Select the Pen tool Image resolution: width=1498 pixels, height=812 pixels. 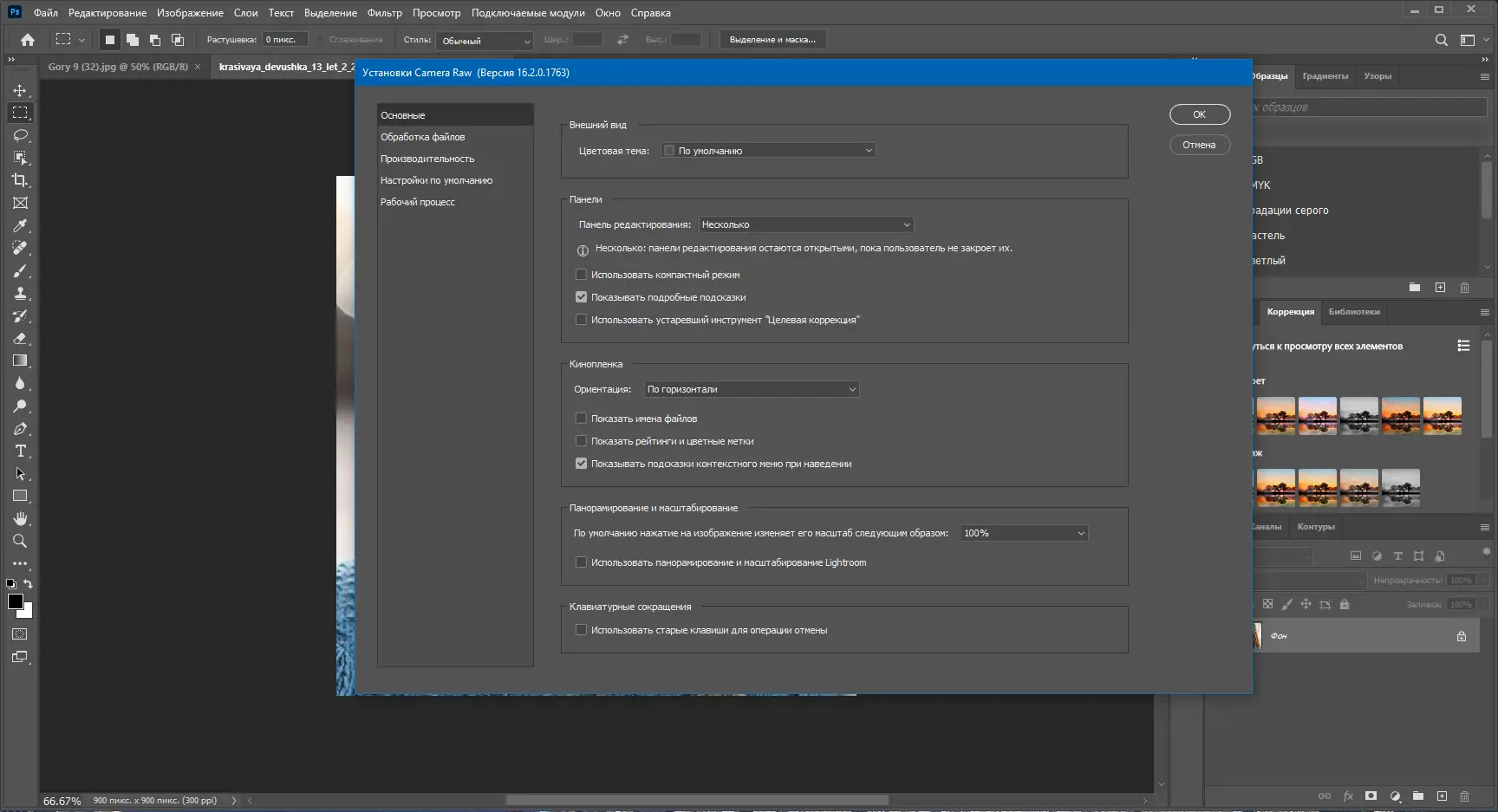(x=20, y=428)
